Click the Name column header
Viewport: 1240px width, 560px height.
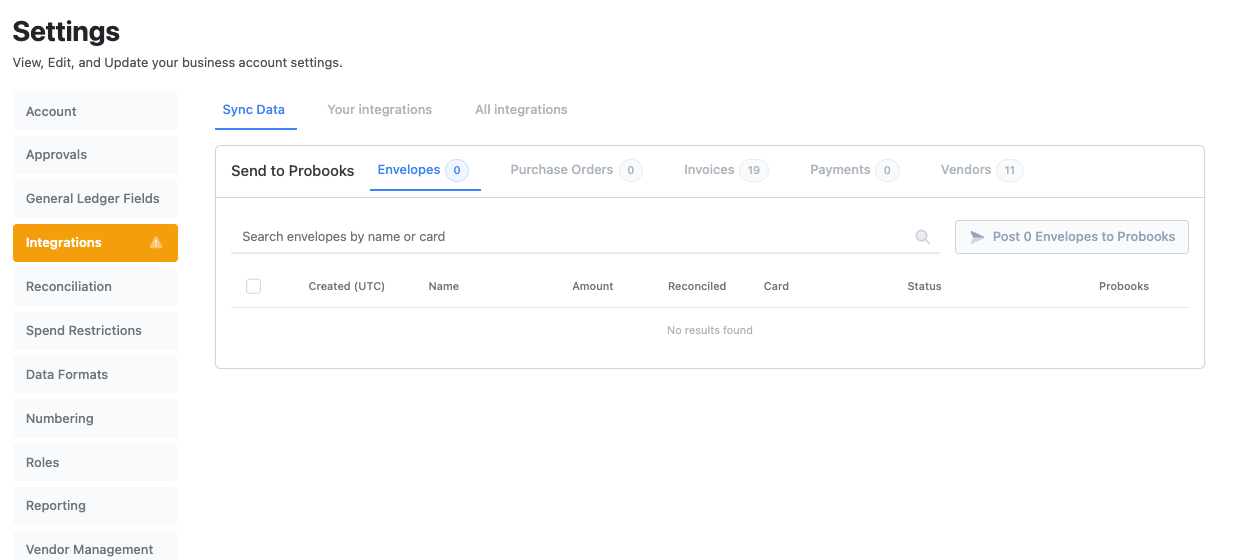coord(444,286)
